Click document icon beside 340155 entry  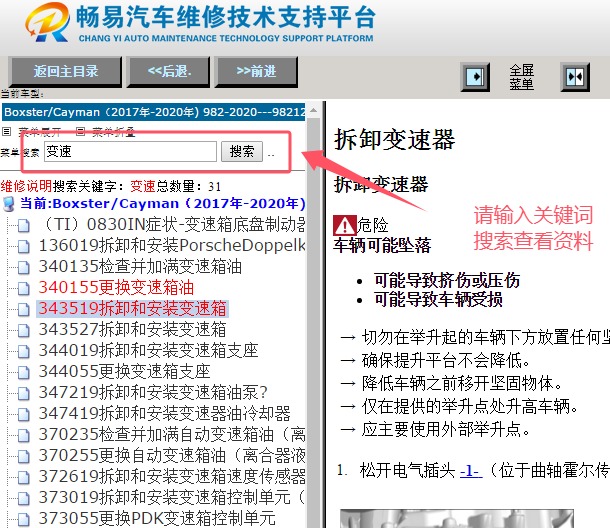[24, 289]
